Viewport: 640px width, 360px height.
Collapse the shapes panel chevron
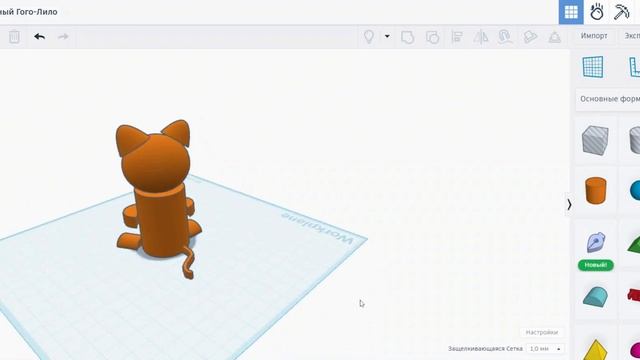pos(569,204)
